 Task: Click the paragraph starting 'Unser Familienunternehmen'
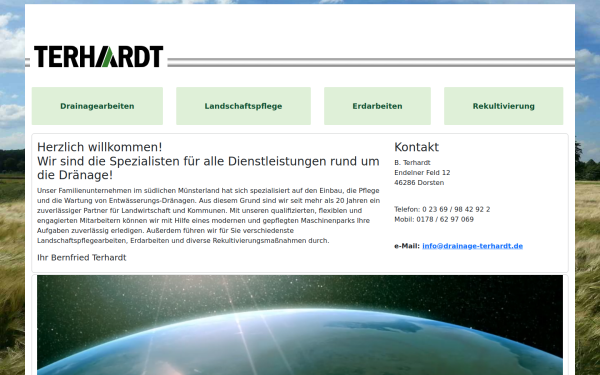[209, 215]
